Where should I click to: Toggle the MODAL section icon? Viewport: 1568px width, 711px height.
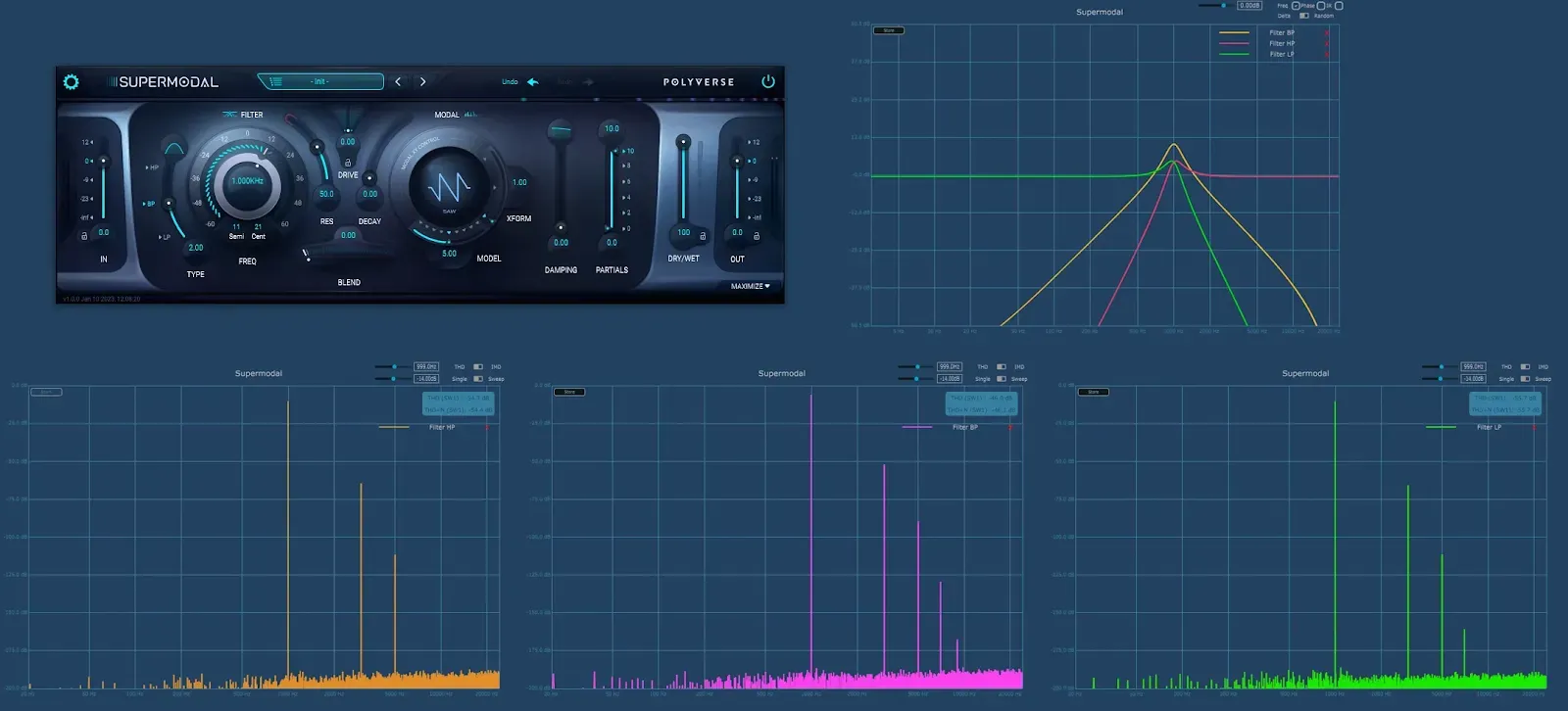click(x=470, y=115)
